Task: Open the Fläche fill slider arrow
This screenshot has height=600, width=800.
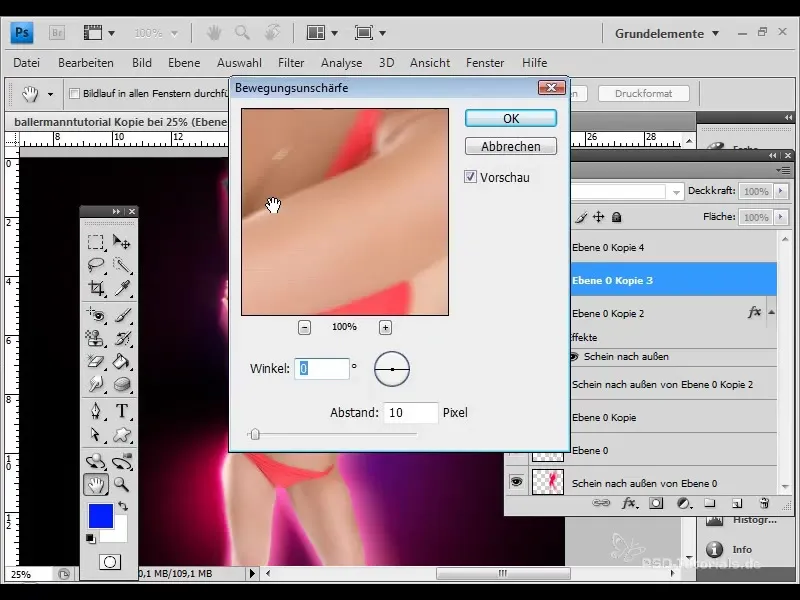Action: [780, 217]
